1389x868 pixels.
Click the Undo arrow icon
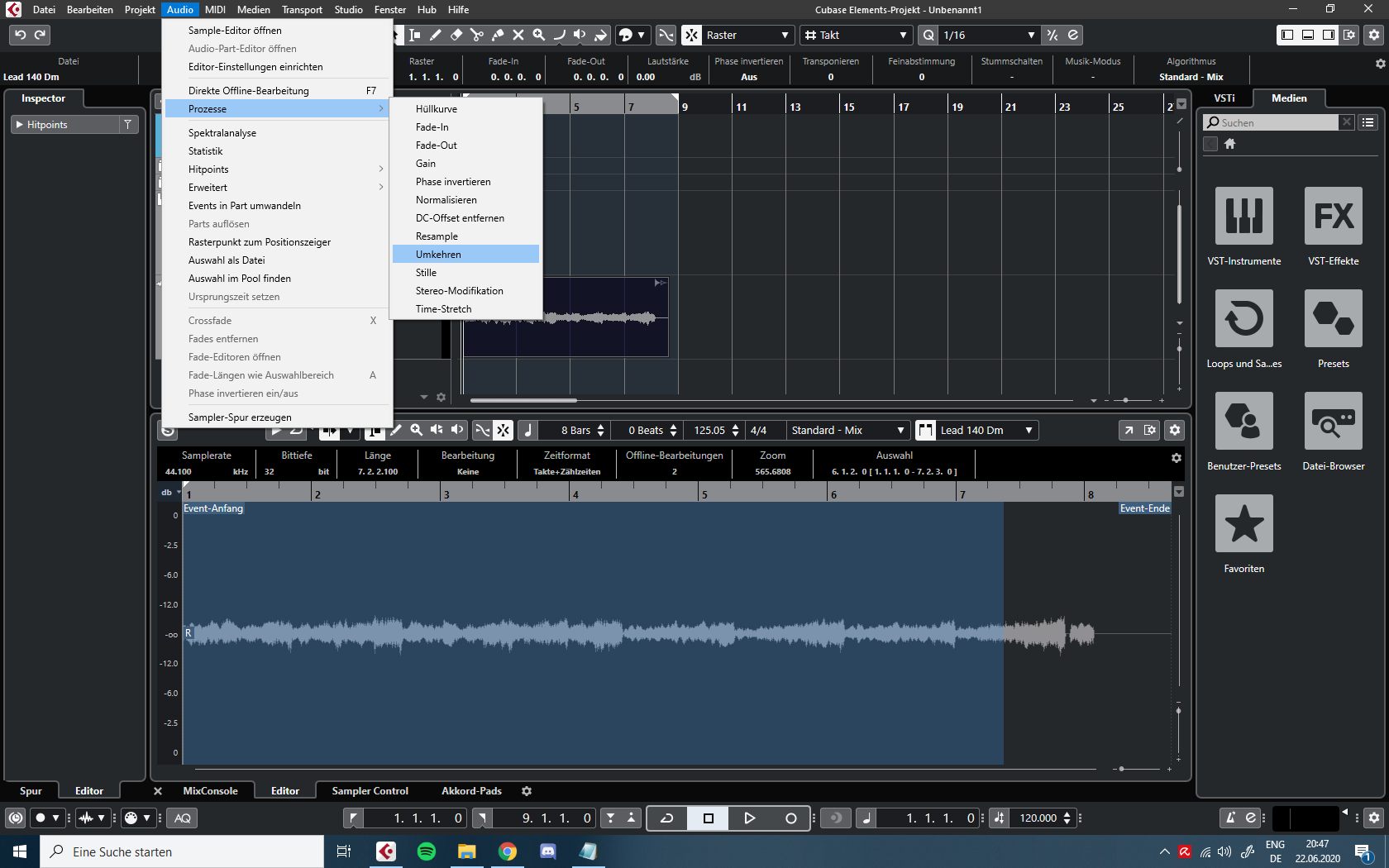[20, 35]
